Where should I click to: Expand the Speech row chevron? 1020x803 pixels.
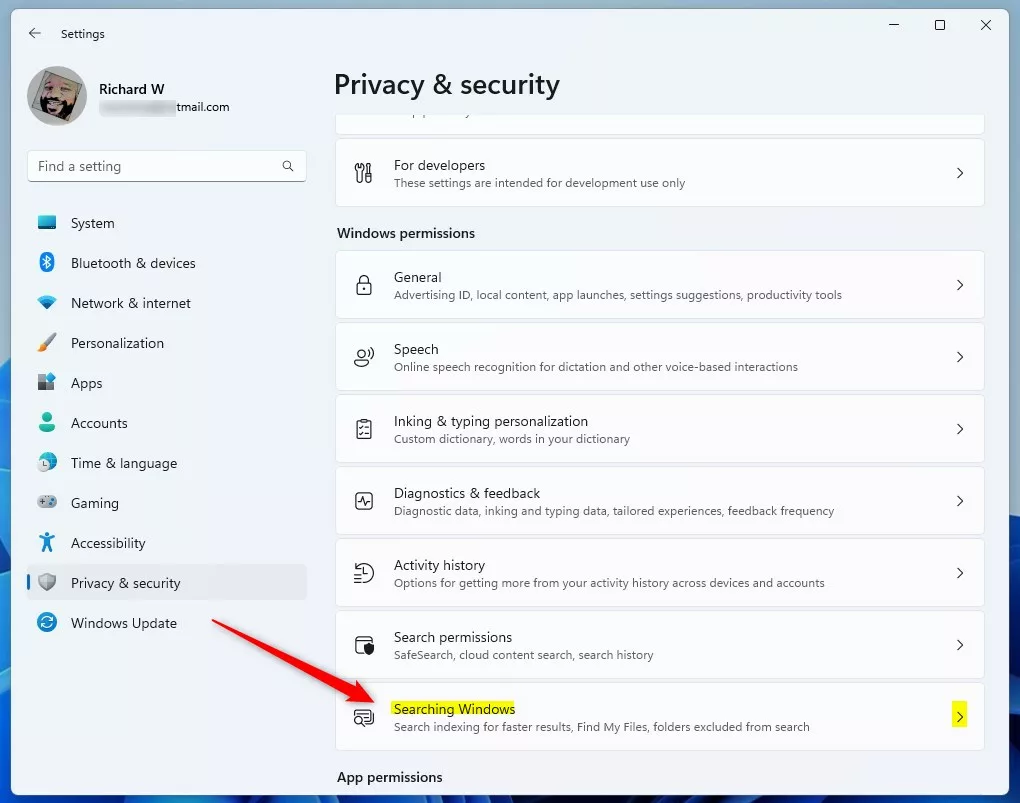(x=960, y=357)
